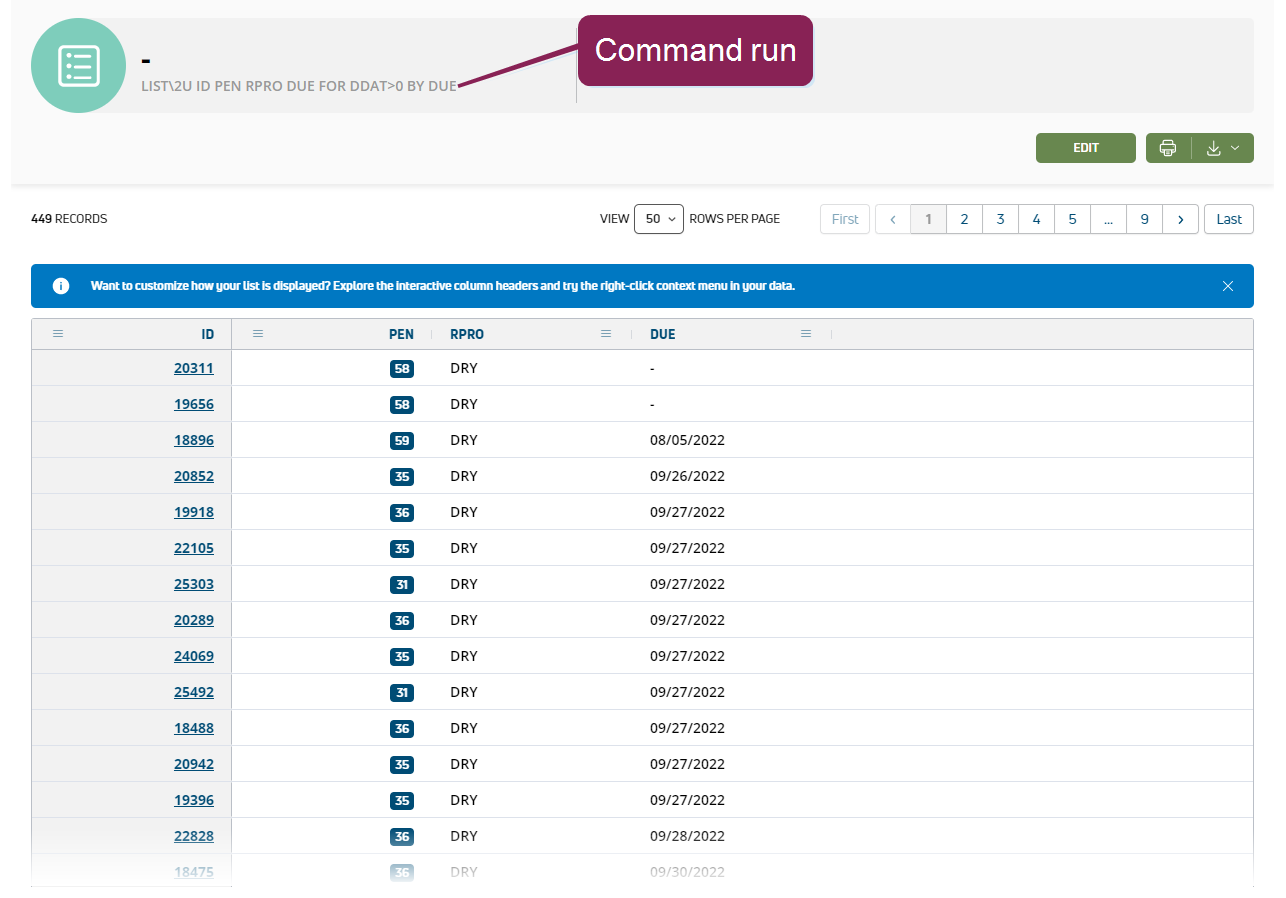Click the info icon in the banner

tap(61, 286)
